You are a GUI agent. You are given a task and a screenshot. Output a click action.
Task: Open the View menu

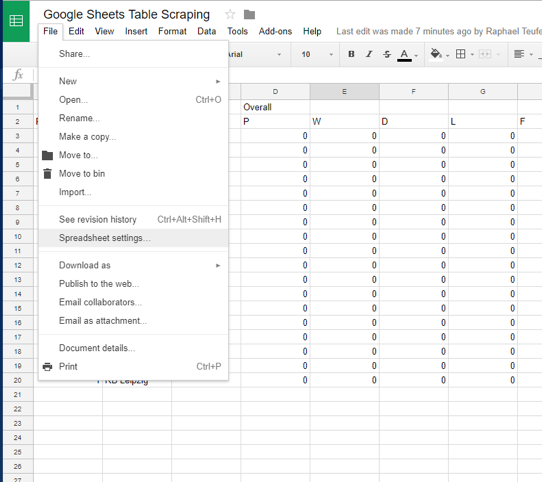click(104, 31)
